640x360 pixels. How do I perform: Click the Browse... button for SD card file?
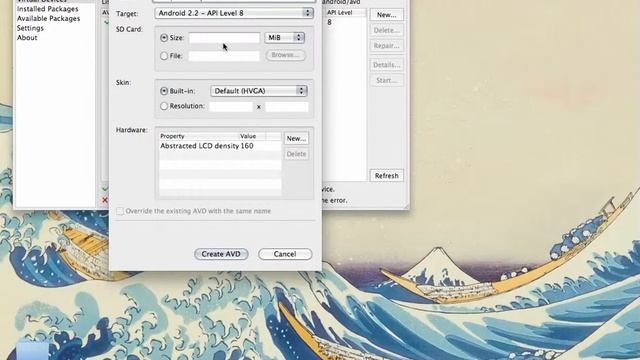tap(285, 55)
